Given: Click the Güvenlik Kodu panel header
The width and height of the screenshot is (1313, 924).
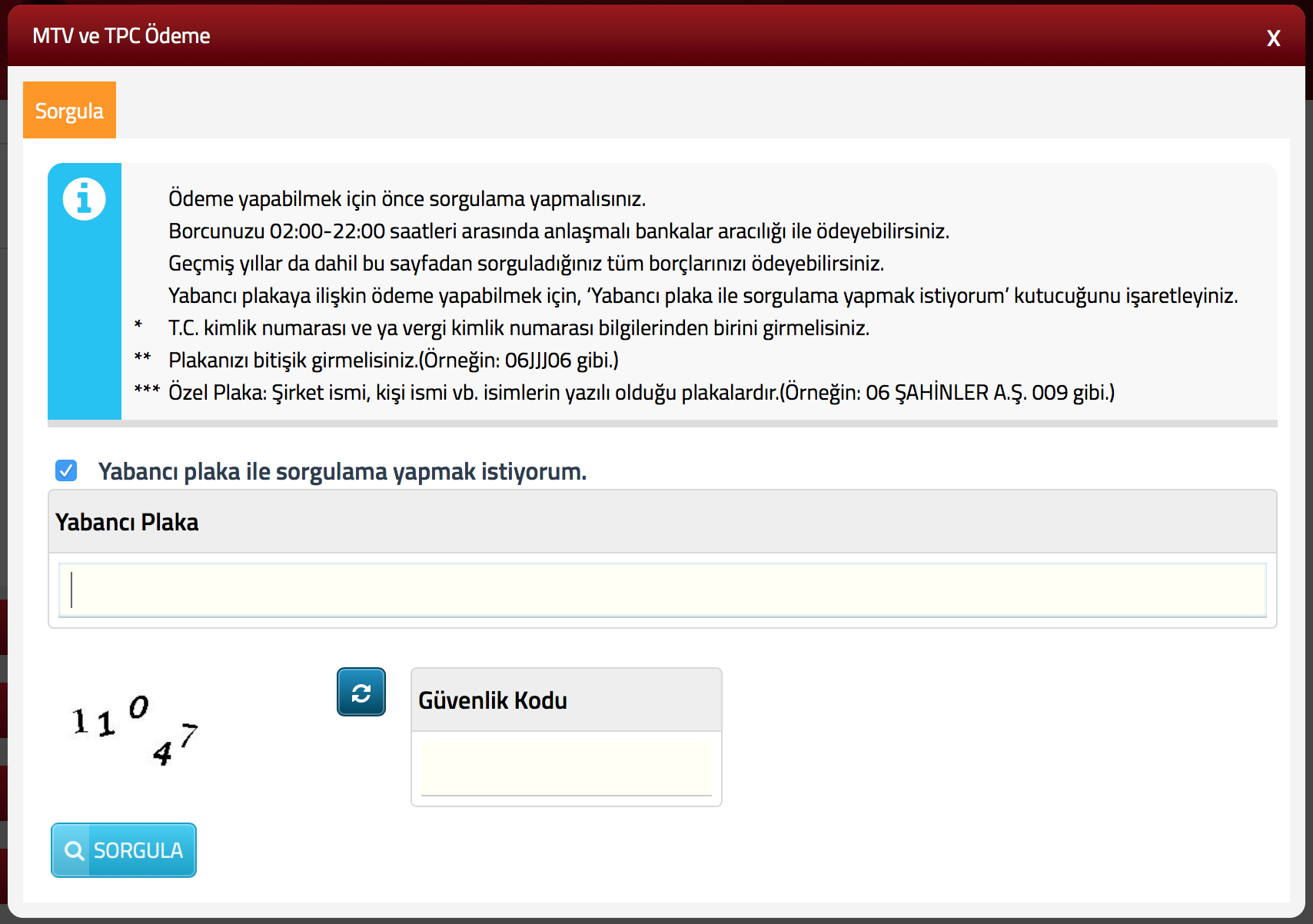Looking at the screenshot, I should coord(492,700).
